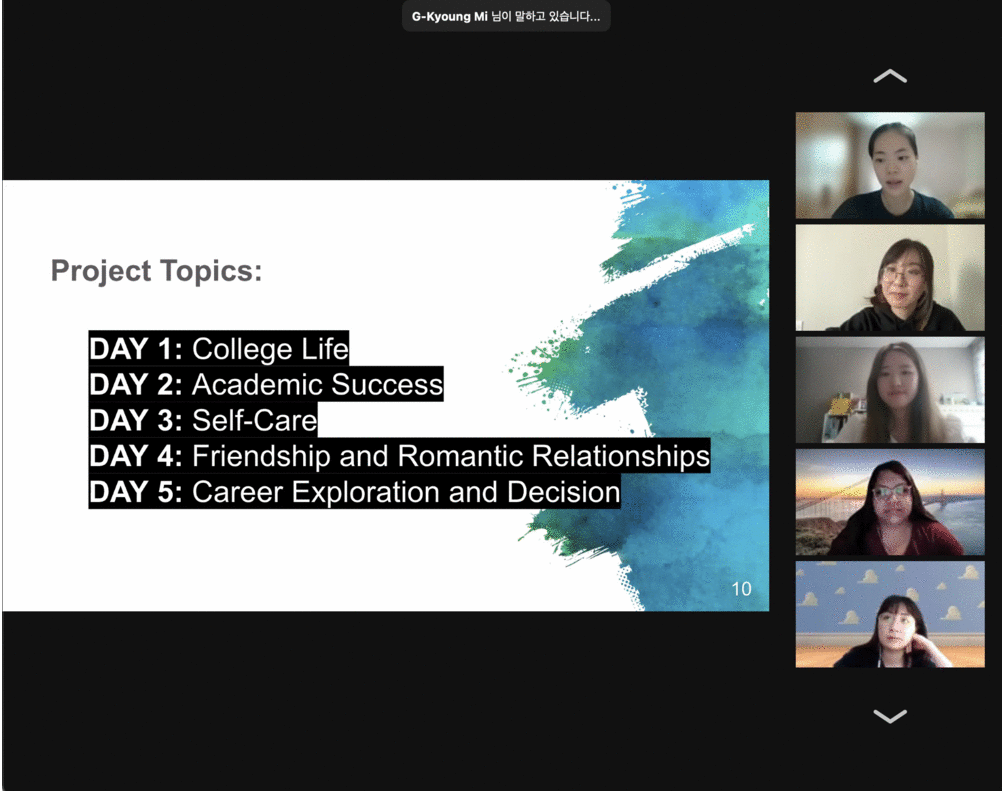This screenshot has width=1004, height=791.
Task: Click the slide page number 10
Action: pyautogui.click(x=741, y=589)
